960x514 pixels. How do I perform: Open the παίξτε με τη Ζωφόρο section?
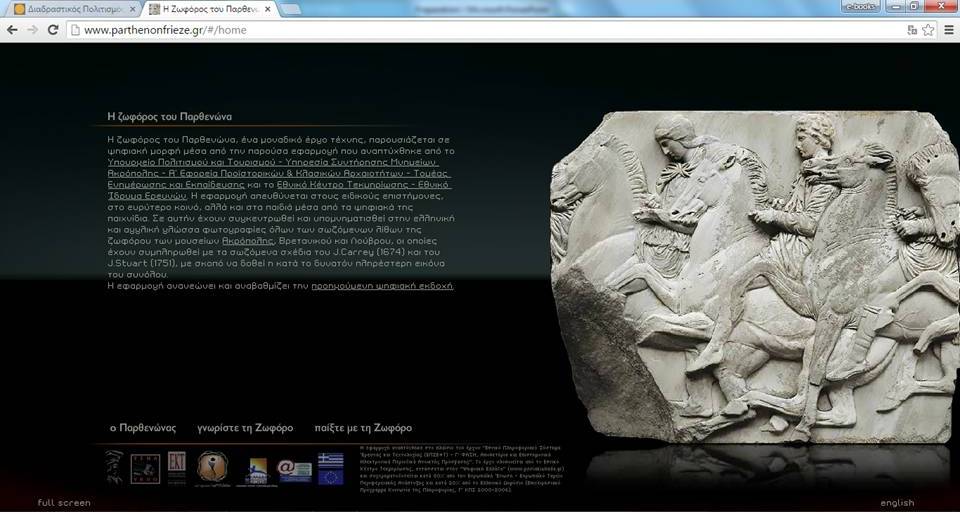coord(363,428)
